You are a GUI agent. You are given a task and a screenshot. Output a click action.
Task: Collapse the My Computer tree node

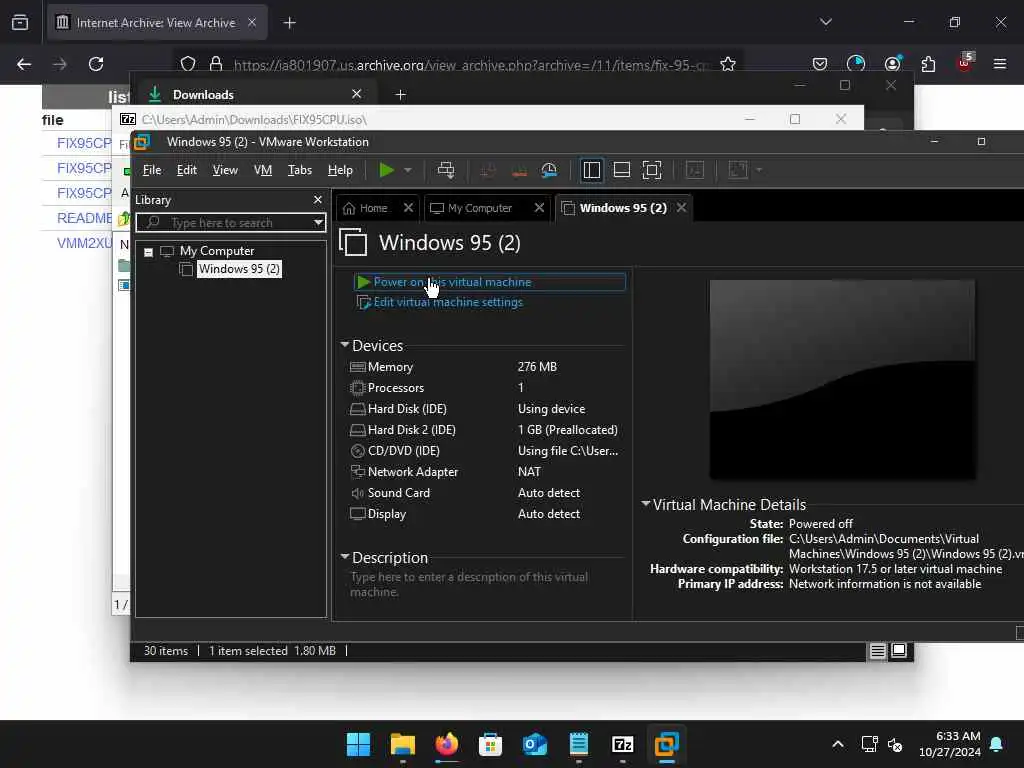click(149, 252)
